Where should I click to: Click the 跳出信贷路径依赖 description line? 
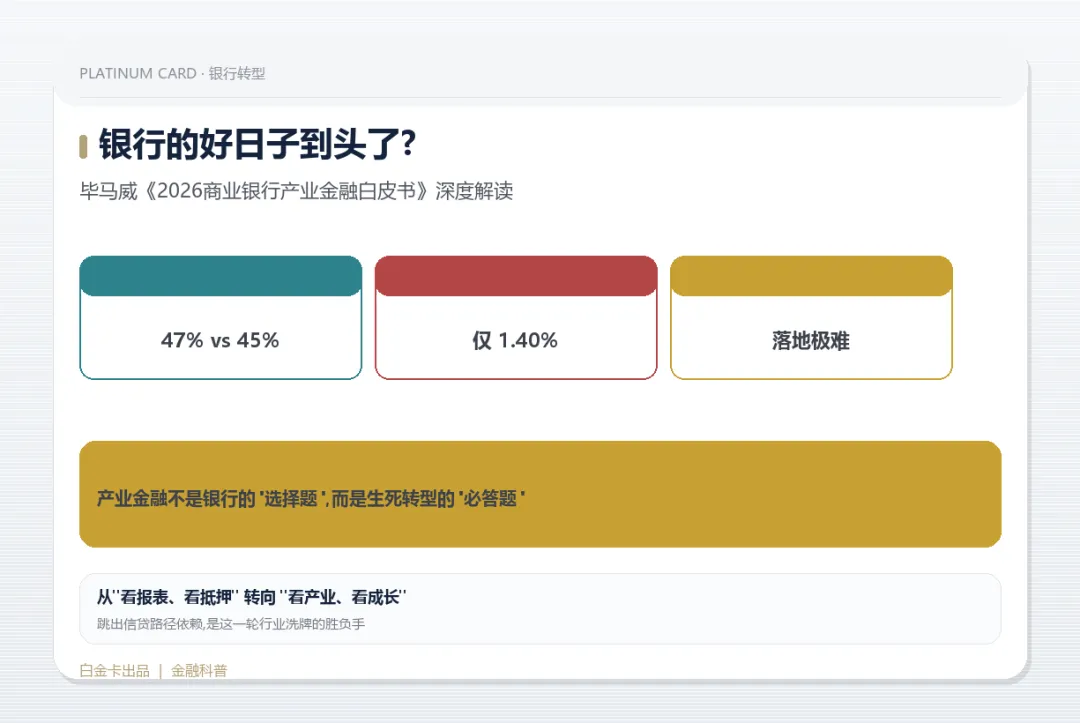[x=231, y=624]
